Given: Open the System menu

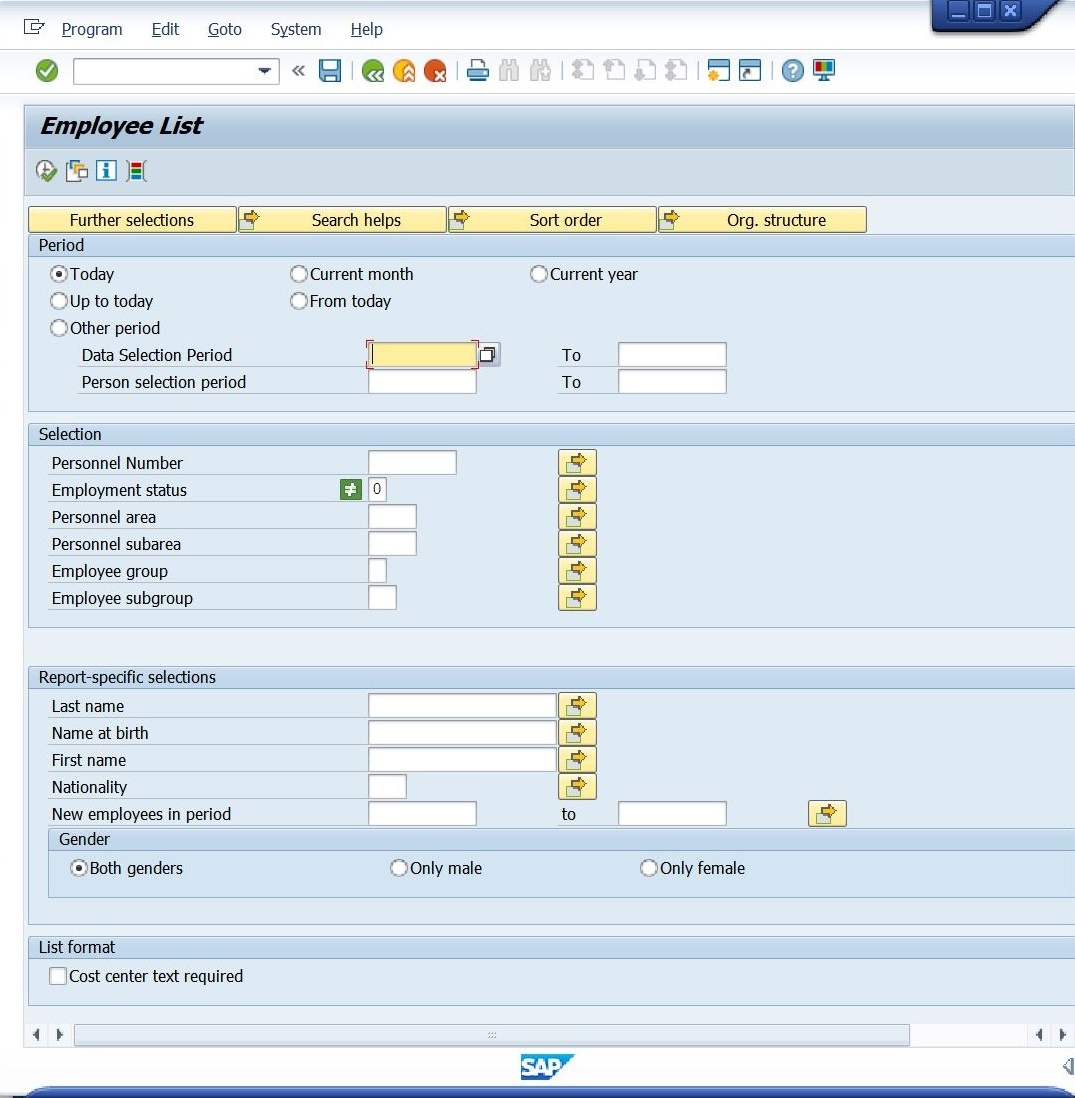Looking at the screenshot, I should coord(295,29).
